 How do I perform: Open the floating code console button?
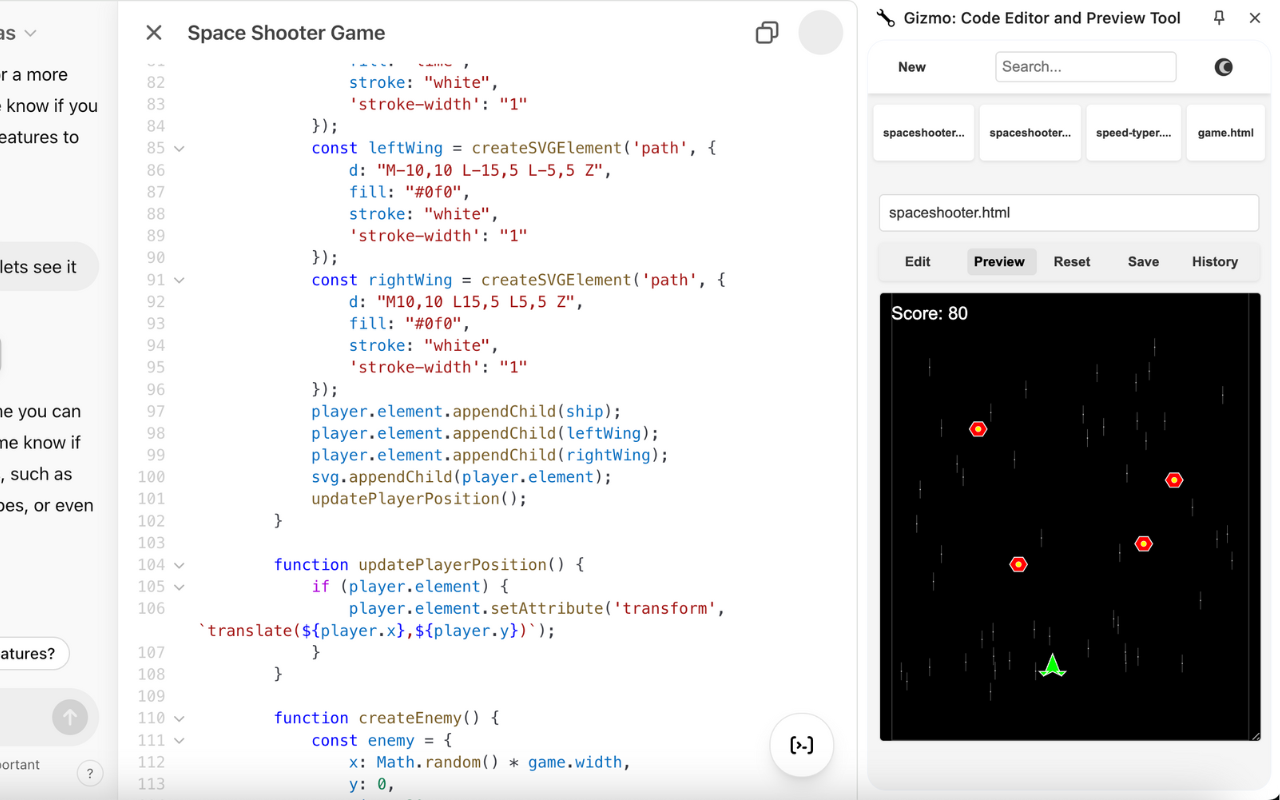click(x=801, y=745)
